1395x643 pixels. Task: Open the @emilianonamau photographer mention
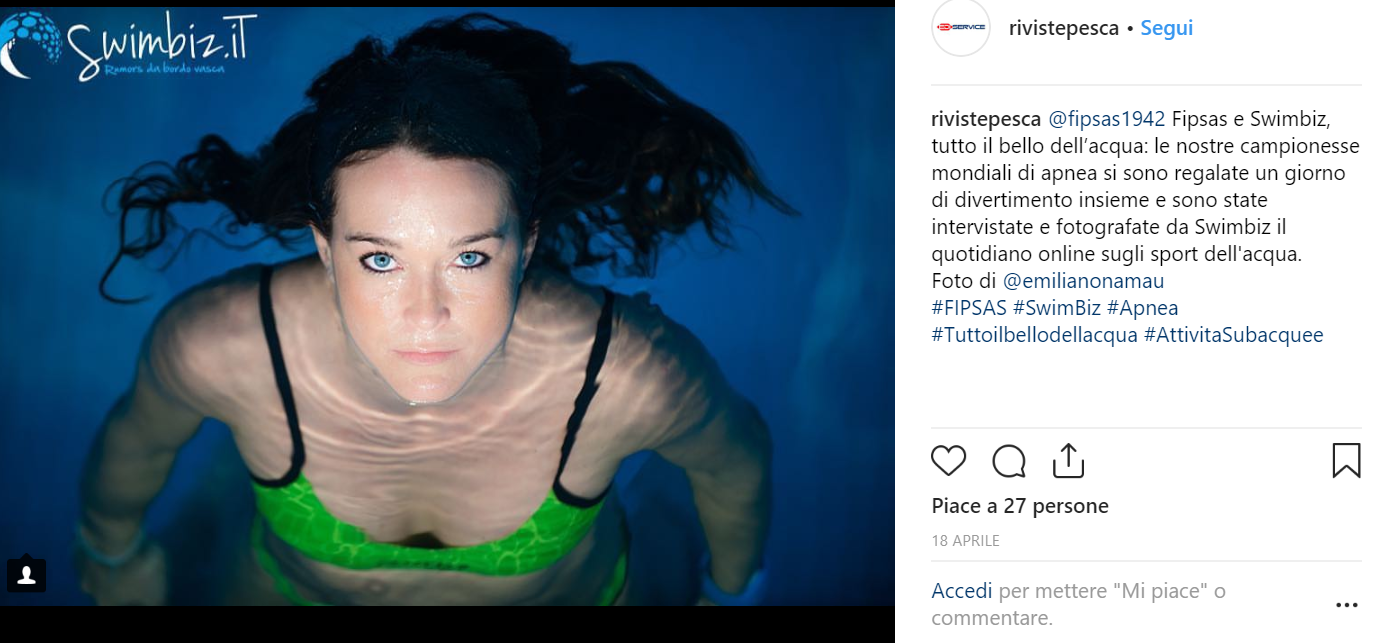click(x=1083, y=281)
